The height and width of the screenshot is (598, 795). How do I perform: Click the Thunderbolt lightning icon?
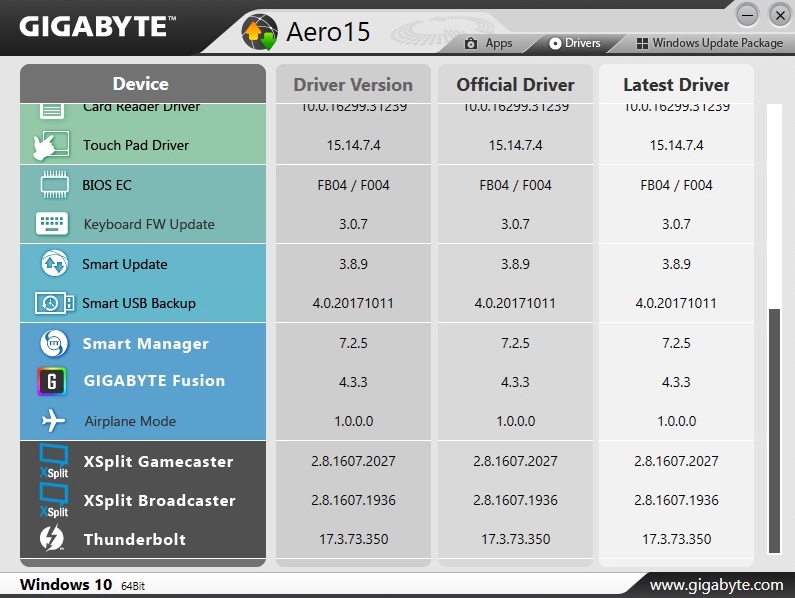[52, 539]
